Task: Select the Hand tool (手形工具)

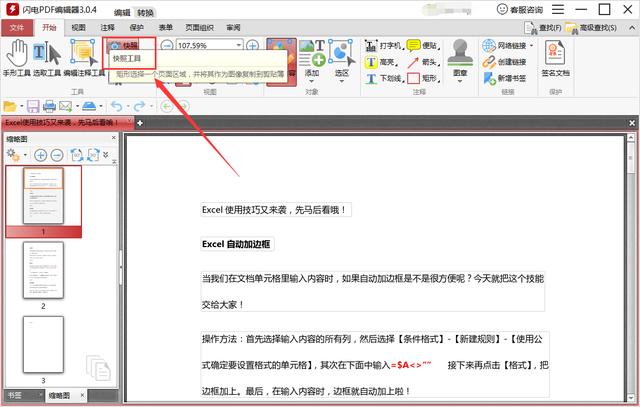Action: [17, 58]
